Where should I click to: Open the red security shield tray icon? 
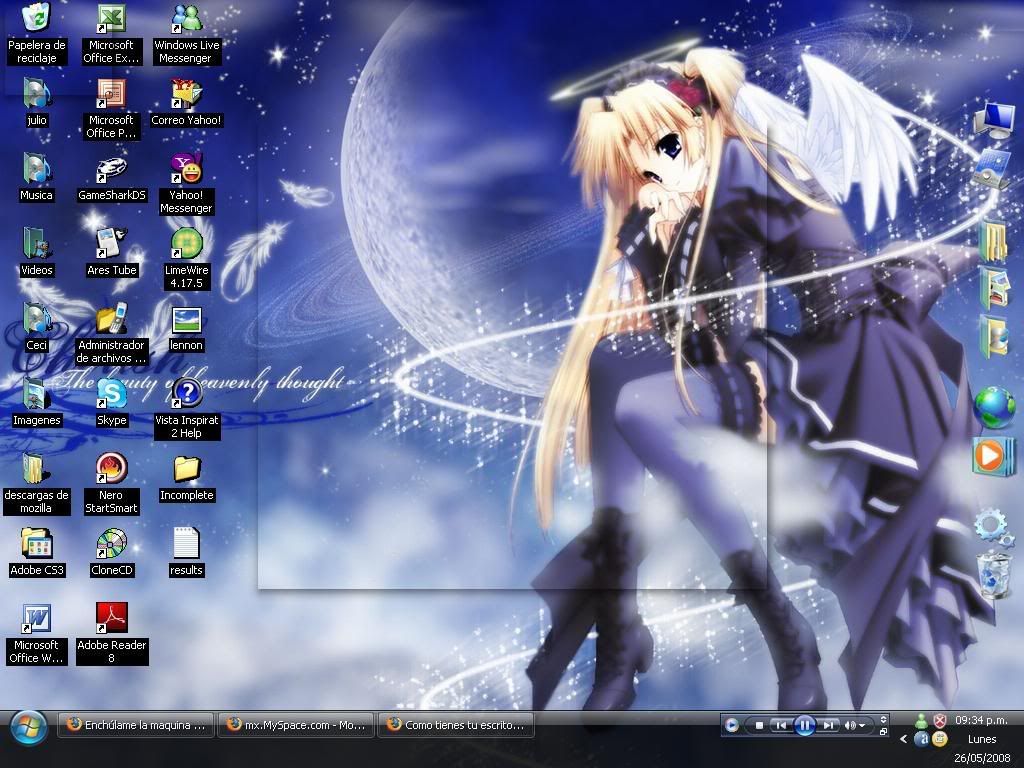(x=940, y=721)
